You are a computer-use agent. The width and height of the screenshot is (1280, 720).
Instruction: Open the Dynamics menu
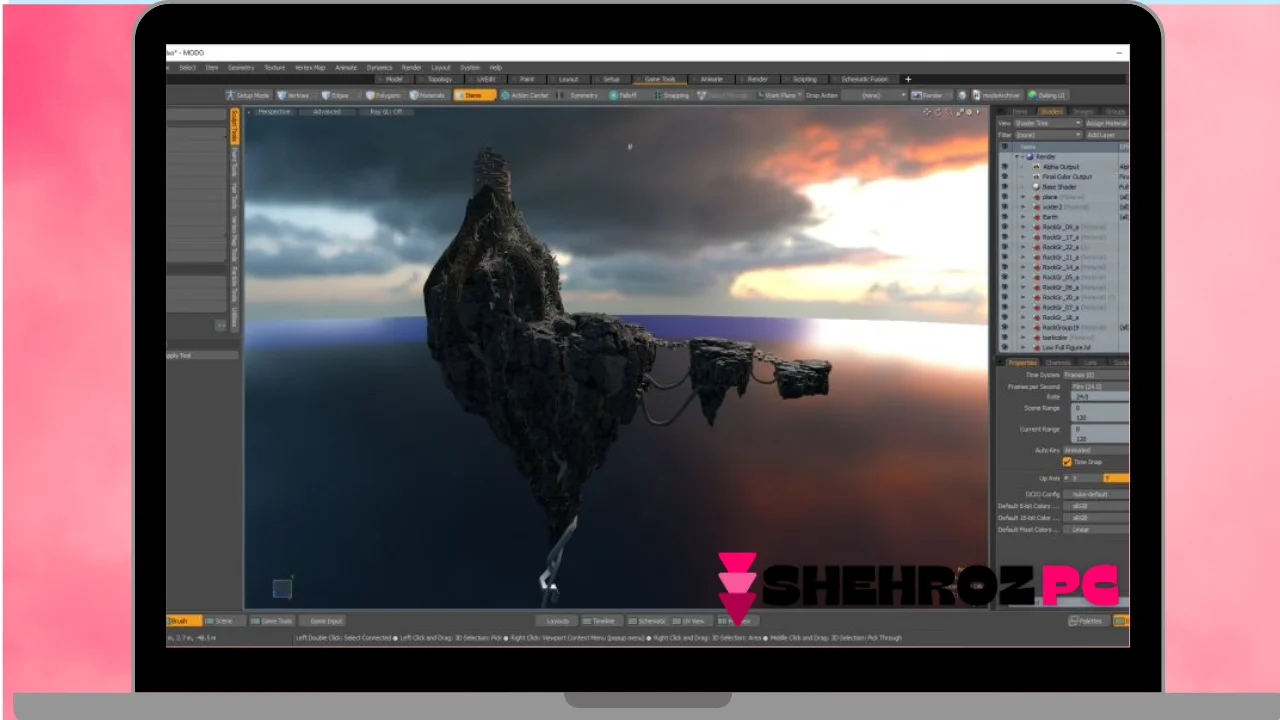(379, 67)
